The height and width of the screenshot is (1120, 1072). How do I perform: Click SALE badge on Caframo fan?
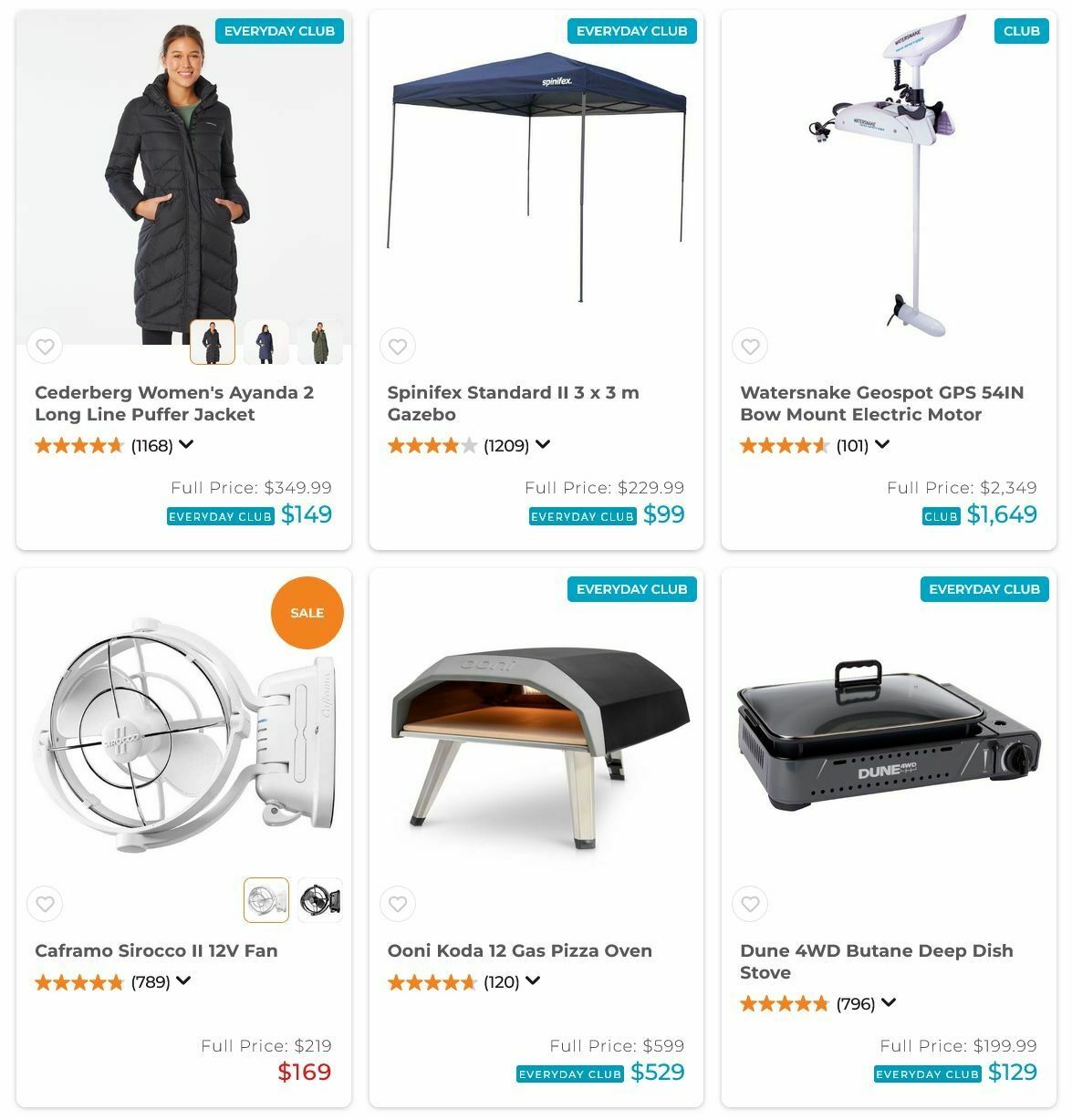[x=307, y=613]
